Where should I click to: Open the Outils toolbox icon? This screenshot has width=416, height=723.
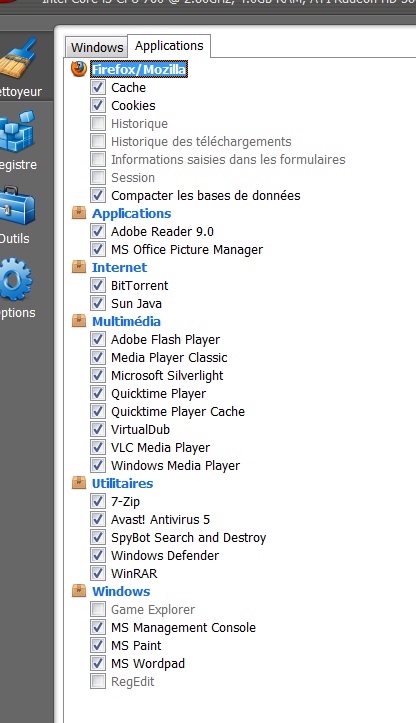[17, 206]
